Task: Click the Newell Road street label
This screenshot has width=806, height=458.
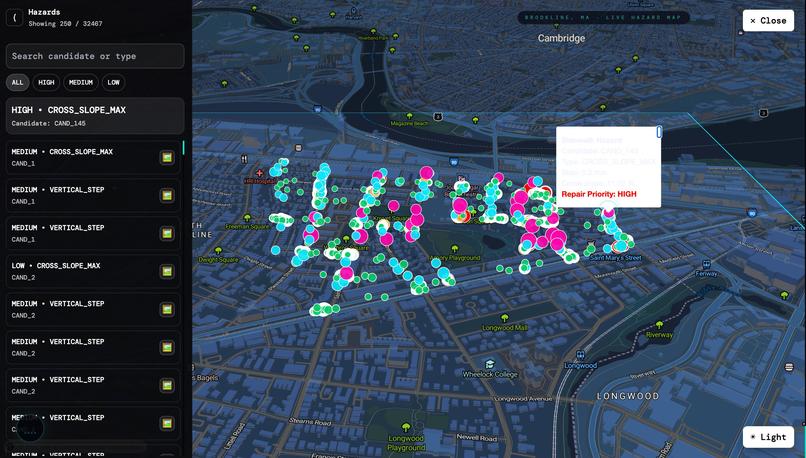Action: [x=477, y=438]
